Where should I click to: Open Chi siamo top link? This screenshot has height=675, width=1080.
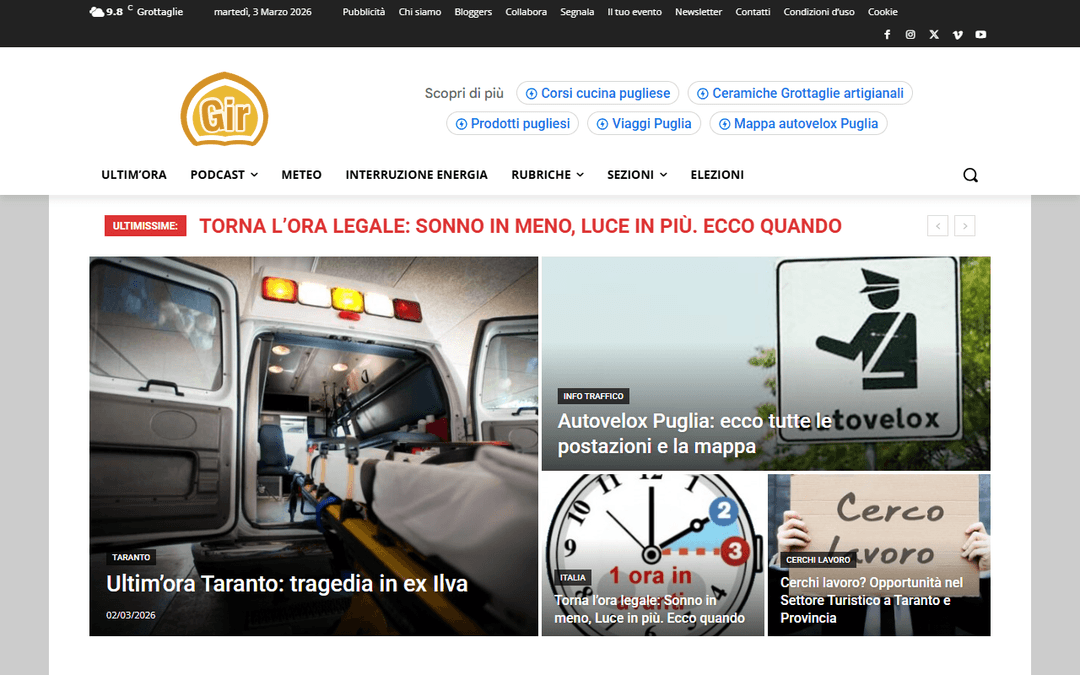(419, 12)
